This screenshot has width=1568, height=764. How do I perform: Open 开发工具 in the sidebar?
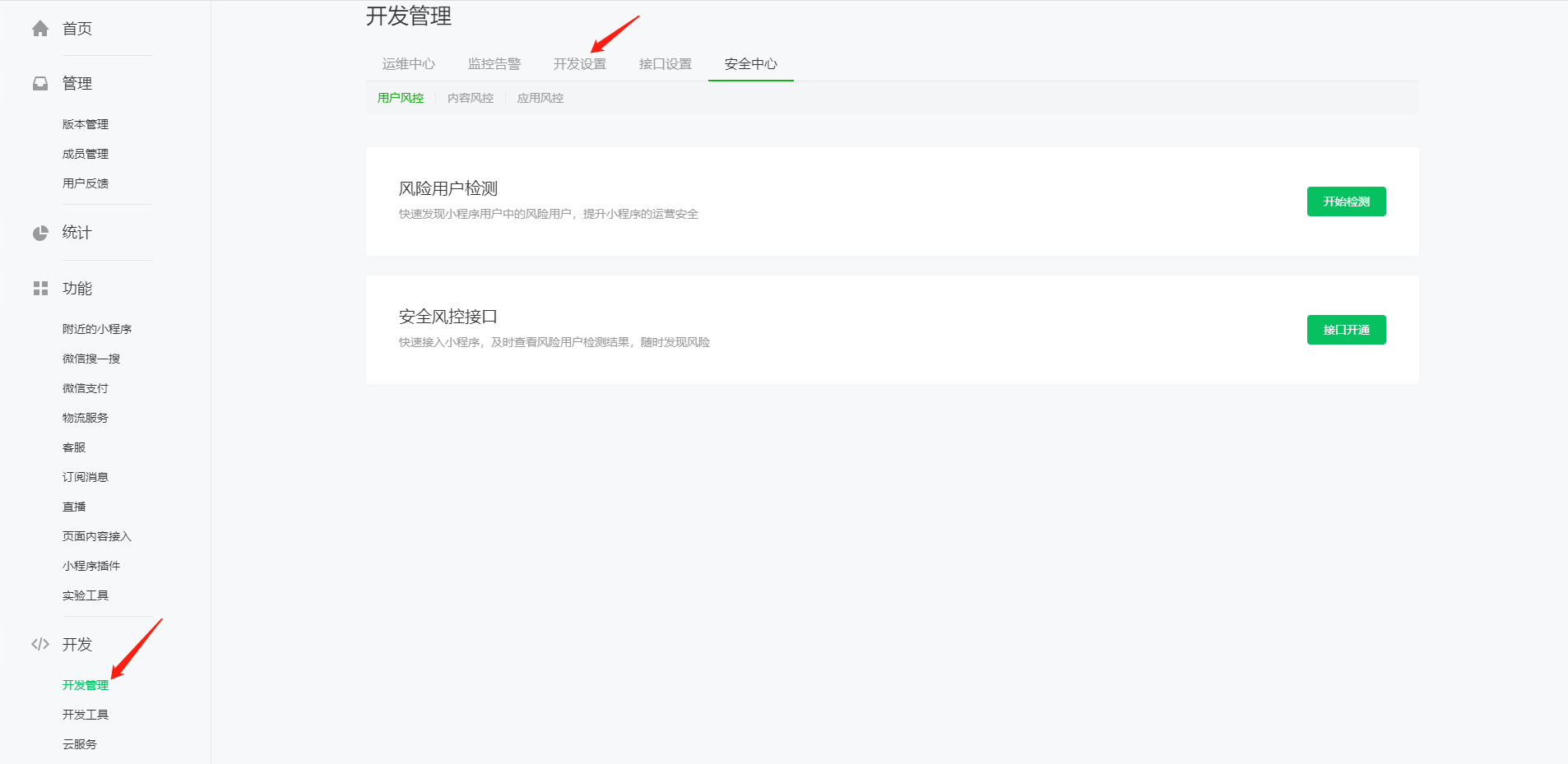pyautogui.click(x=86, y=715)
